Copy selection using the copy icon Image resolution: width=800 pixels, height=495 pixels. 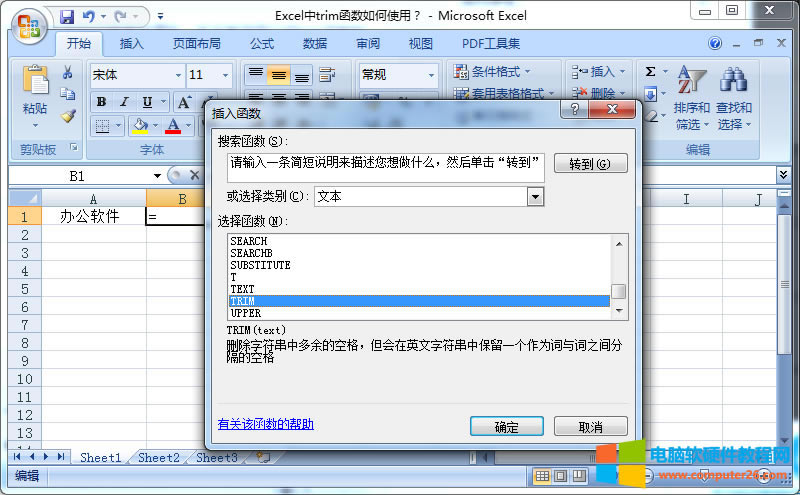(67, 94)
